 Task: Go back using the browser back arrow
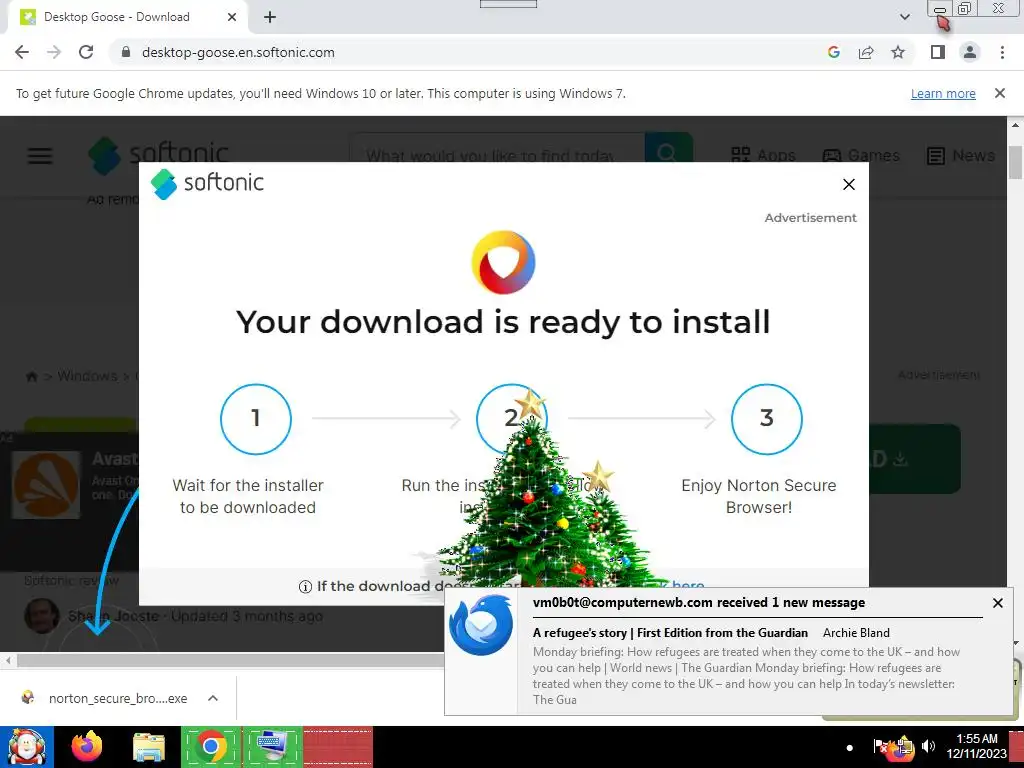click(22, 52)
